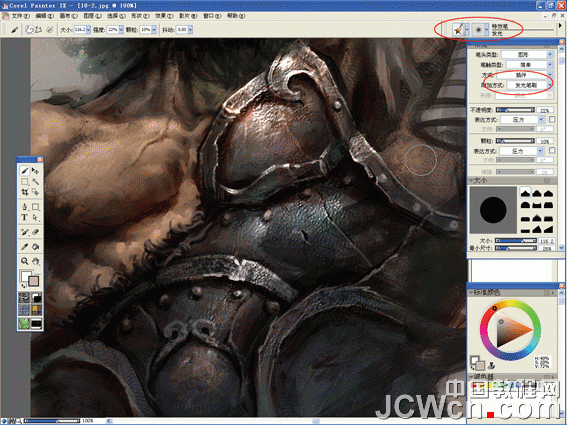Open the Weave selector in toolbox
This screenshot has width=567, height=425.
tap(36, 310)
